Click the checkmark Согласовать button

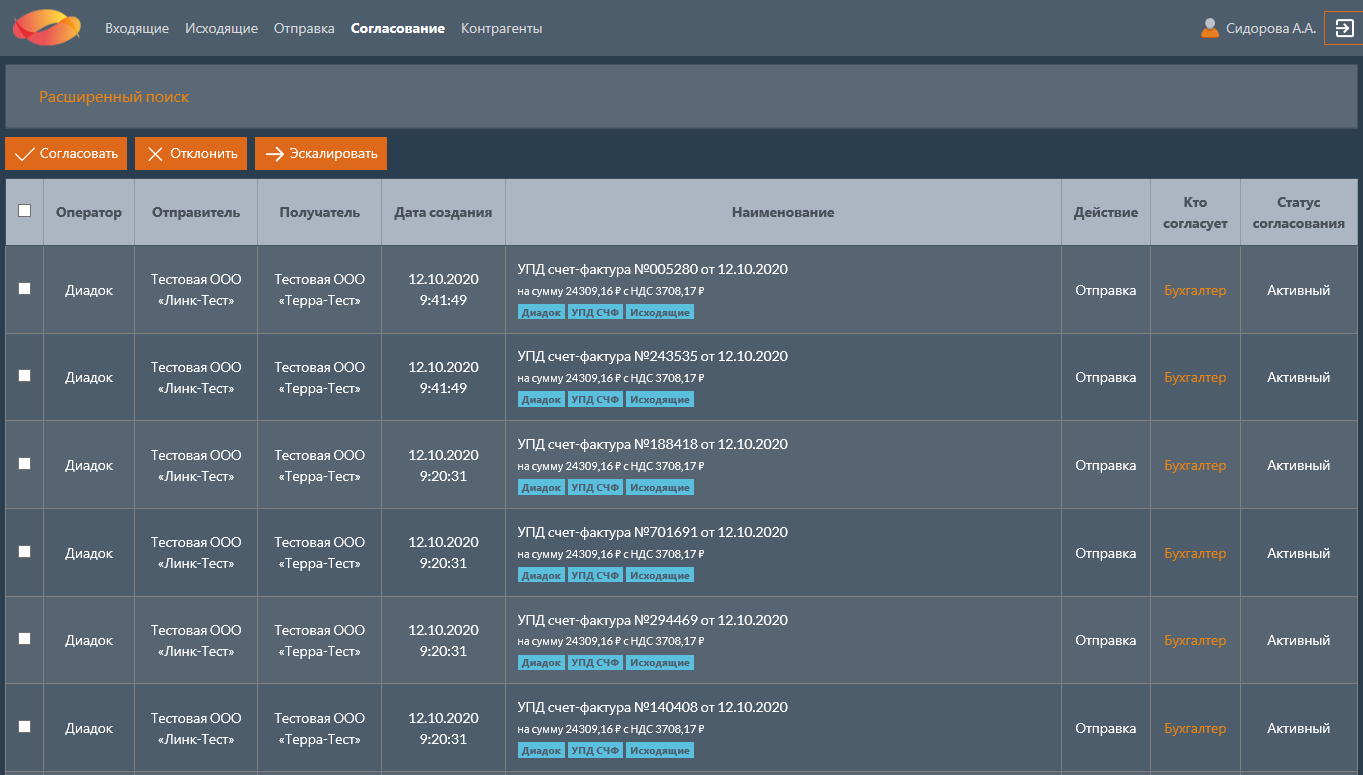(x=66, y=154)
